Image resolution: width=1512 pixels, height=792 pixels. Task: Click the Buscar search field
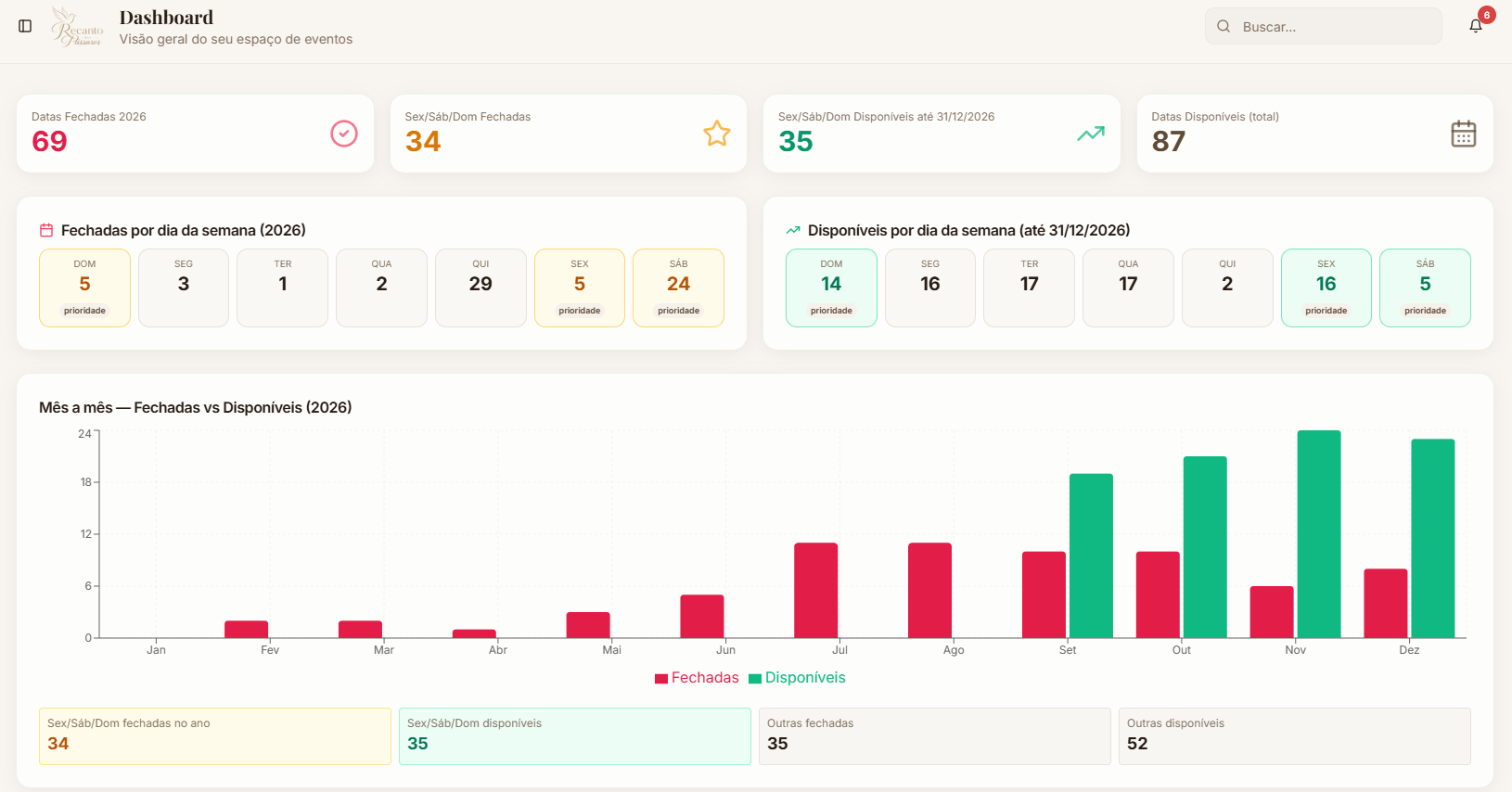click(x=1324, y=27)
